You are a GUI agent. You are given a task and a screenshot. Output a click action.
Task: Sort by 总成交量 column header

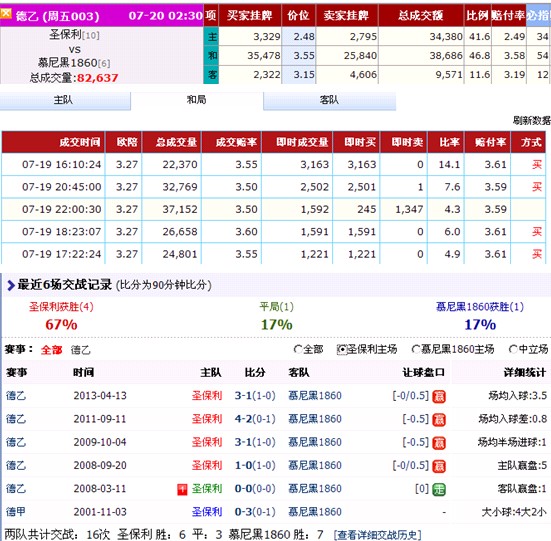(171, 142)
